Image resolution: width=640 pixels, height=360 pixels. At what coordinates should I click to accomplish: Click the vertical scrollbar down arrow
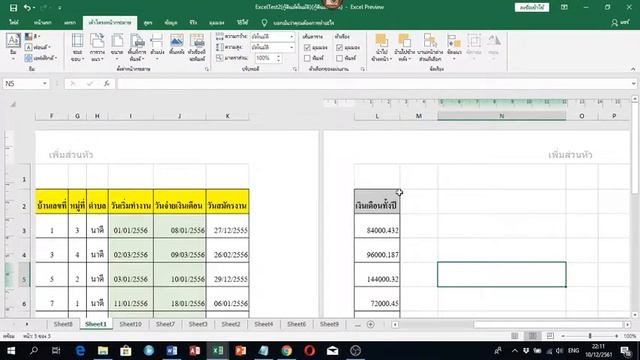(x=635, y=315)
